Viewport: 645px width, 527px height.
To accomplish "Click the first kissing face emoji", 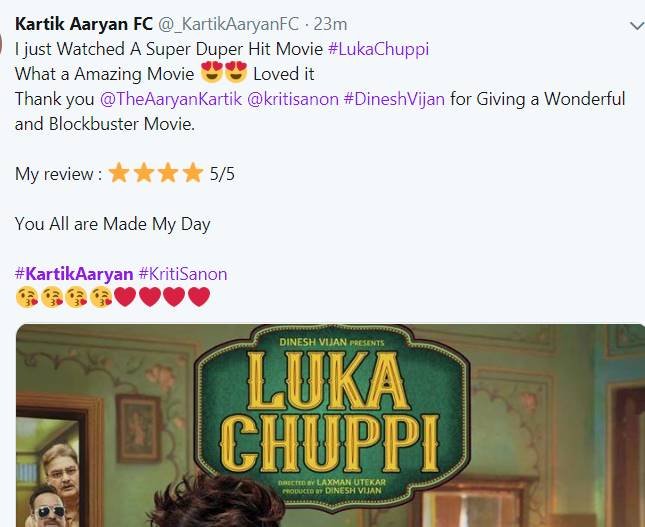I will (x=27, y=297).
